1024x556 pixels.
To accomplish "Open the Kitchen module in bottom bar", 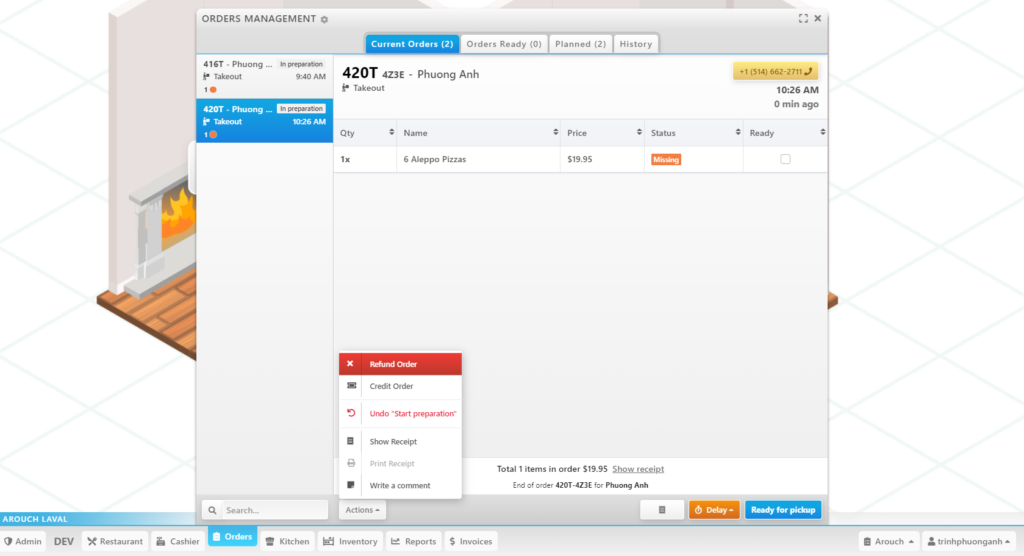I will 286,541.
